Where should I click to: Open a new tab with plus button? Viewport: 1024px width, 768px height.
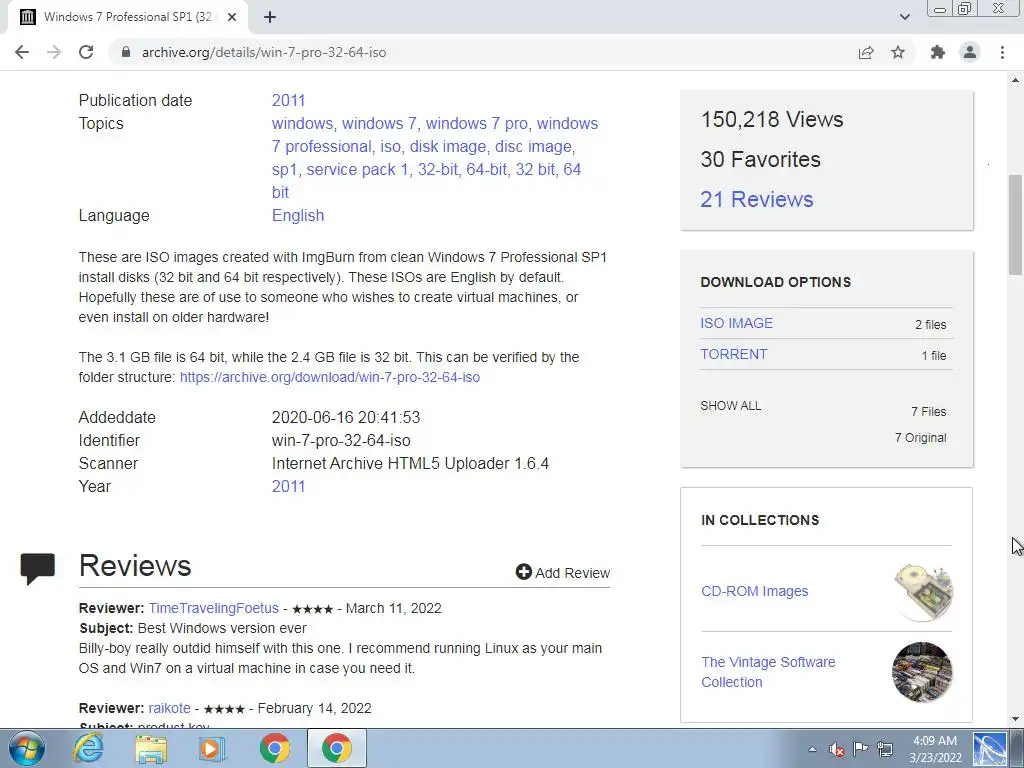(x=270, y=17)
